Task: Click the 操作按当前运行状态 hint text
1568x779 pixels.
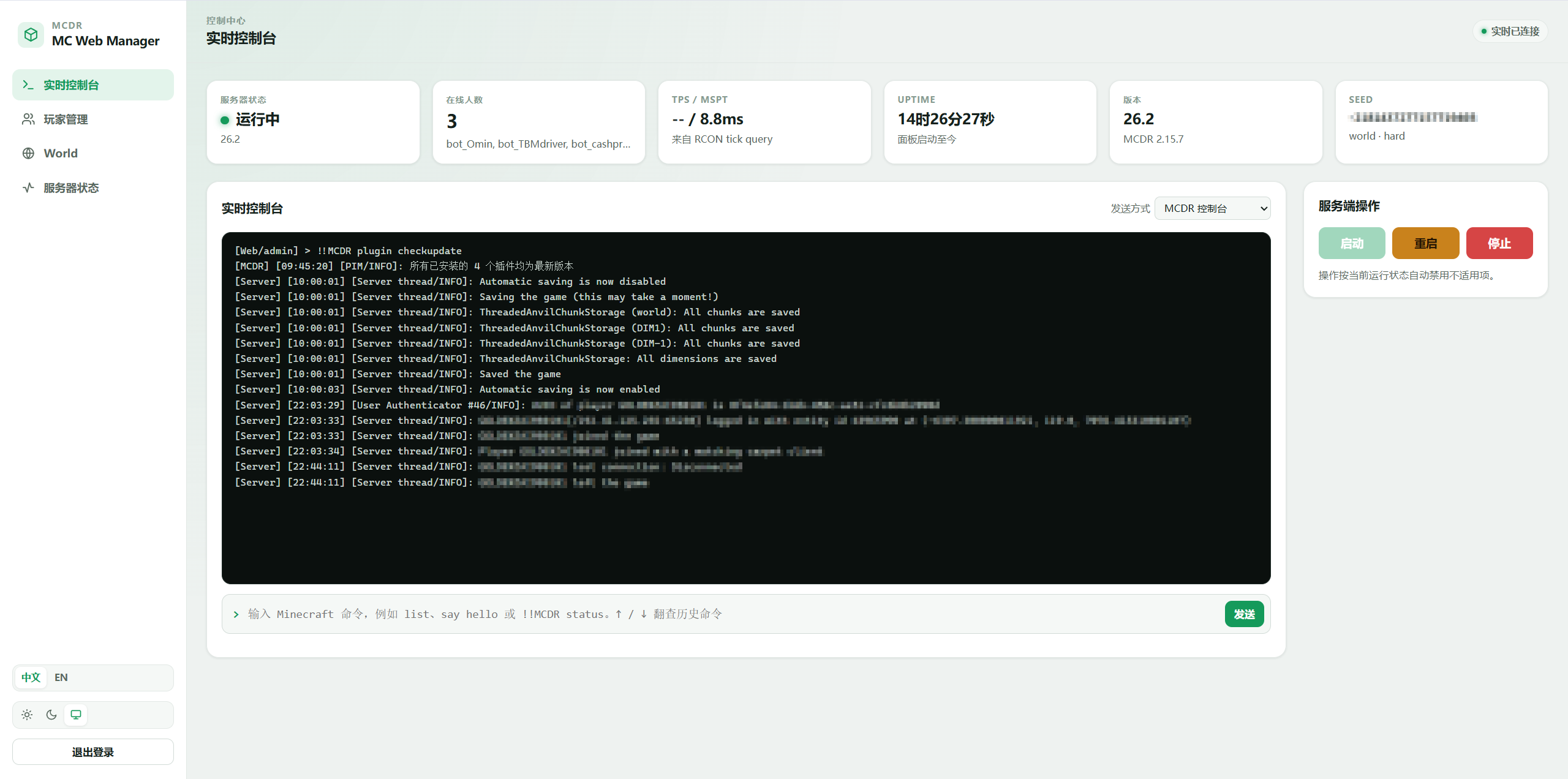Action: (x=1409, y=276)
